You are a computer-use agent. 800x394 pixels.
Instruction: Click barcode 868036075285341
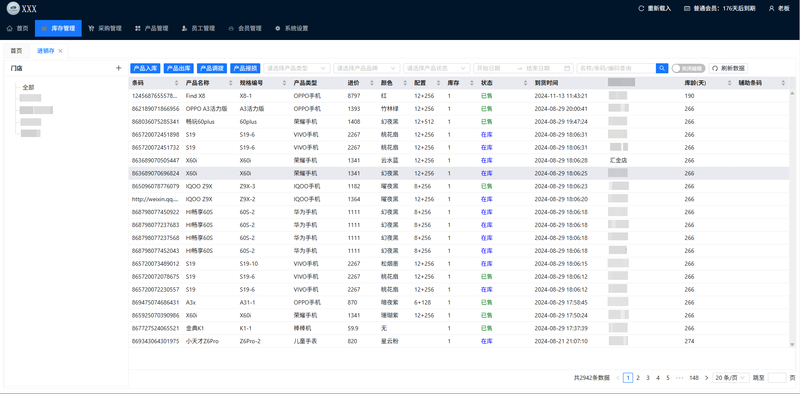pos(156,121)
